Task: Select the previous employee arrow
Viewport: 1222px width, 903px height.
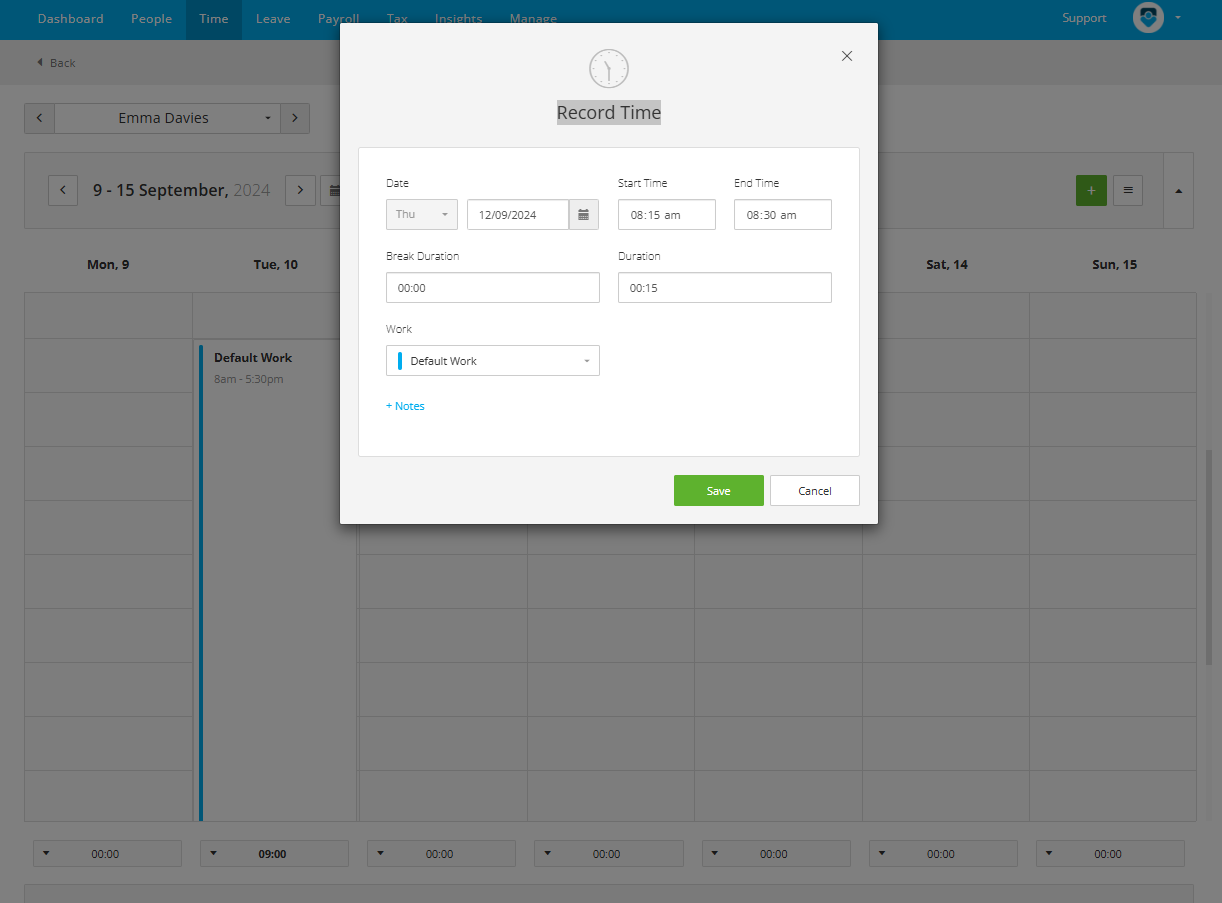Action: tap(39, 118)
